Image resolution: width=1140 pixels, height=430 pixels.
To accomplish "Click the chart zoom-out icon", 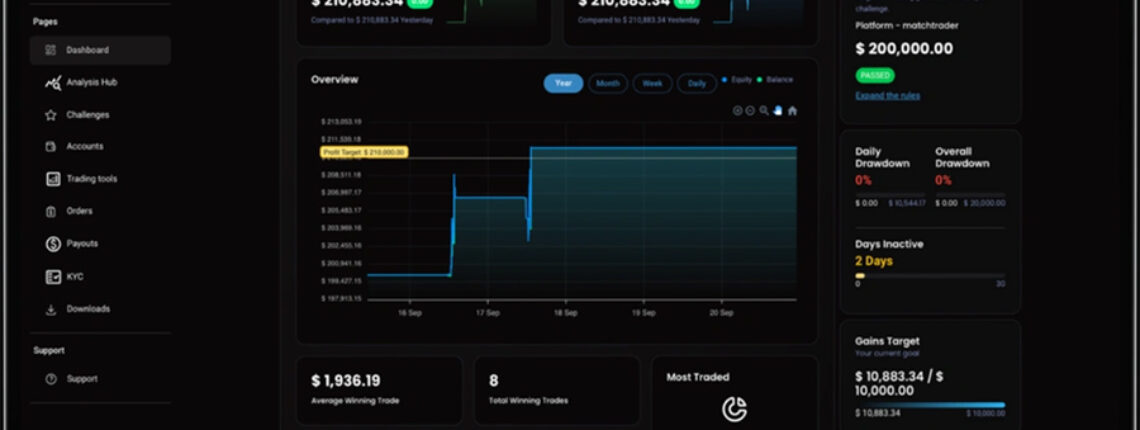I will click(x=750, y=111).
